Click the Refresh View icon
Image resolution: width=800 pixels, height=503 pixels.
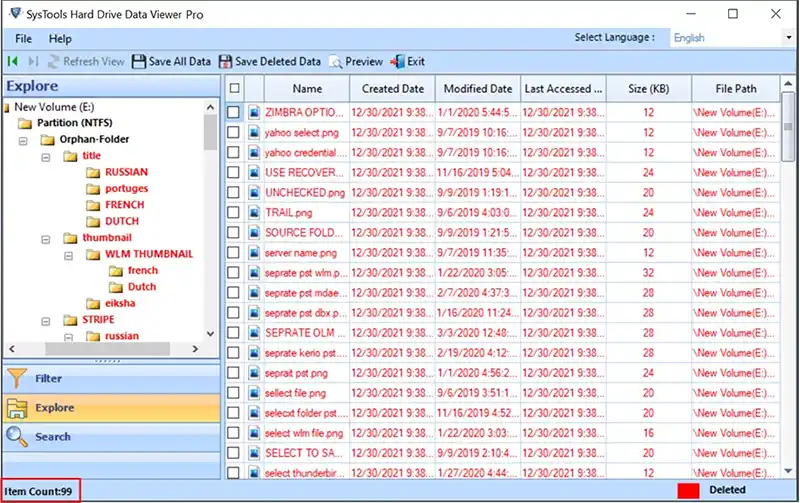54,62
